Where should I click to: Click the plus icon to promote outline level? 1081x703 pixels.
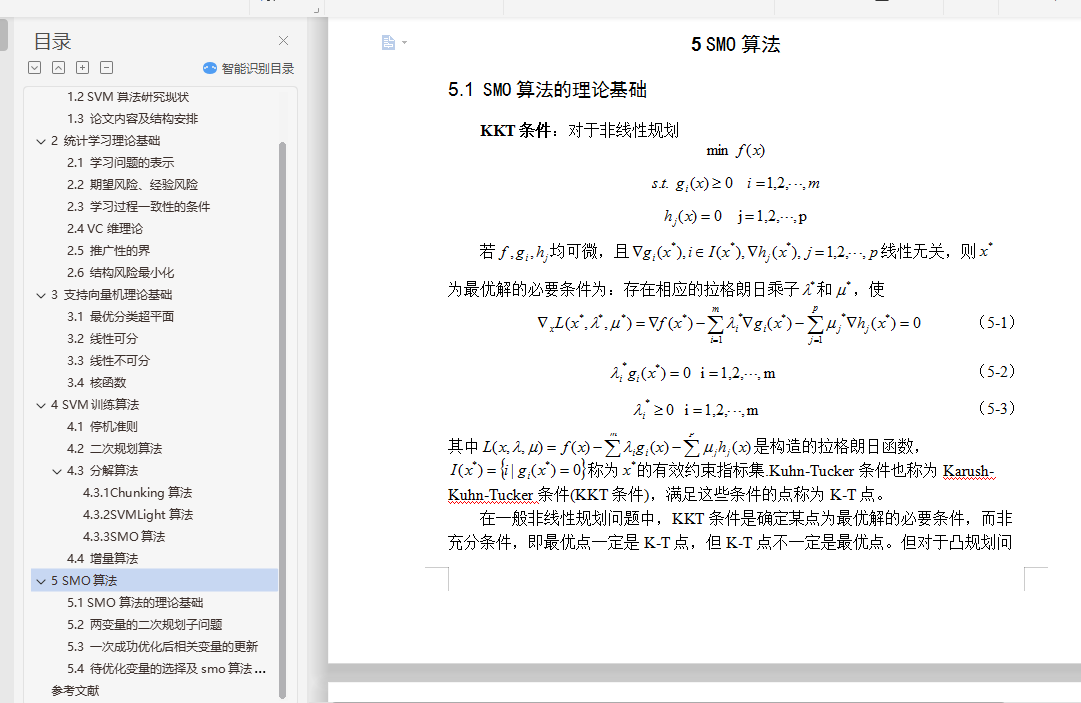83,68
